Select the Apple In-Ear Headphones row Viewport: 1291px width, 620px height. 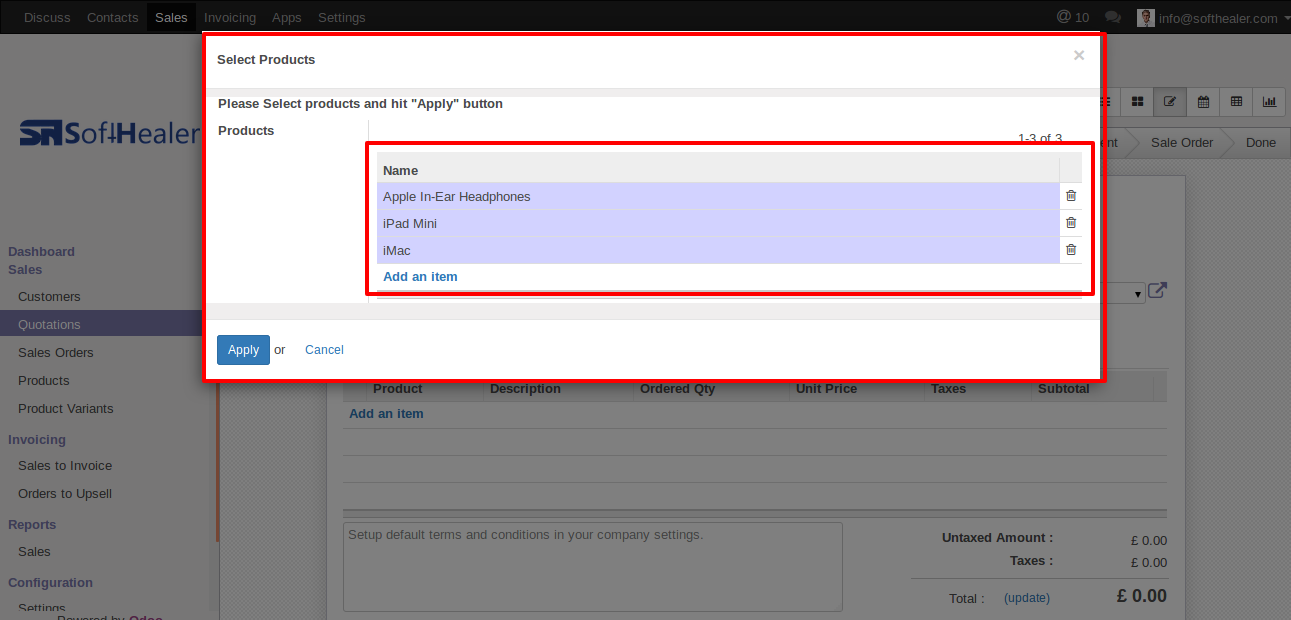click(718, 196)
